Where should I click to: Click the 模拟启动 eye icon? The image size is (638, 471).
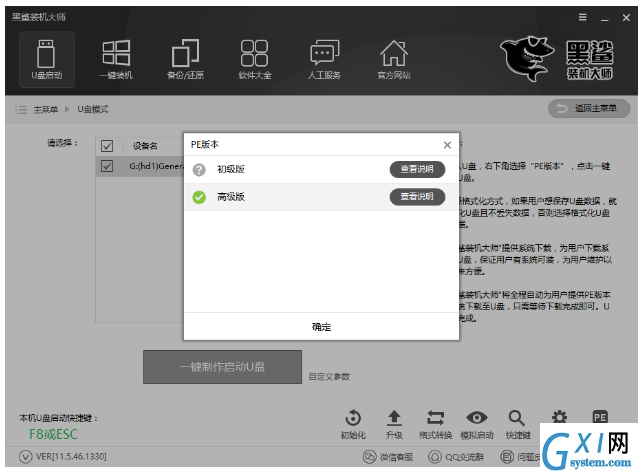point(477,424)
